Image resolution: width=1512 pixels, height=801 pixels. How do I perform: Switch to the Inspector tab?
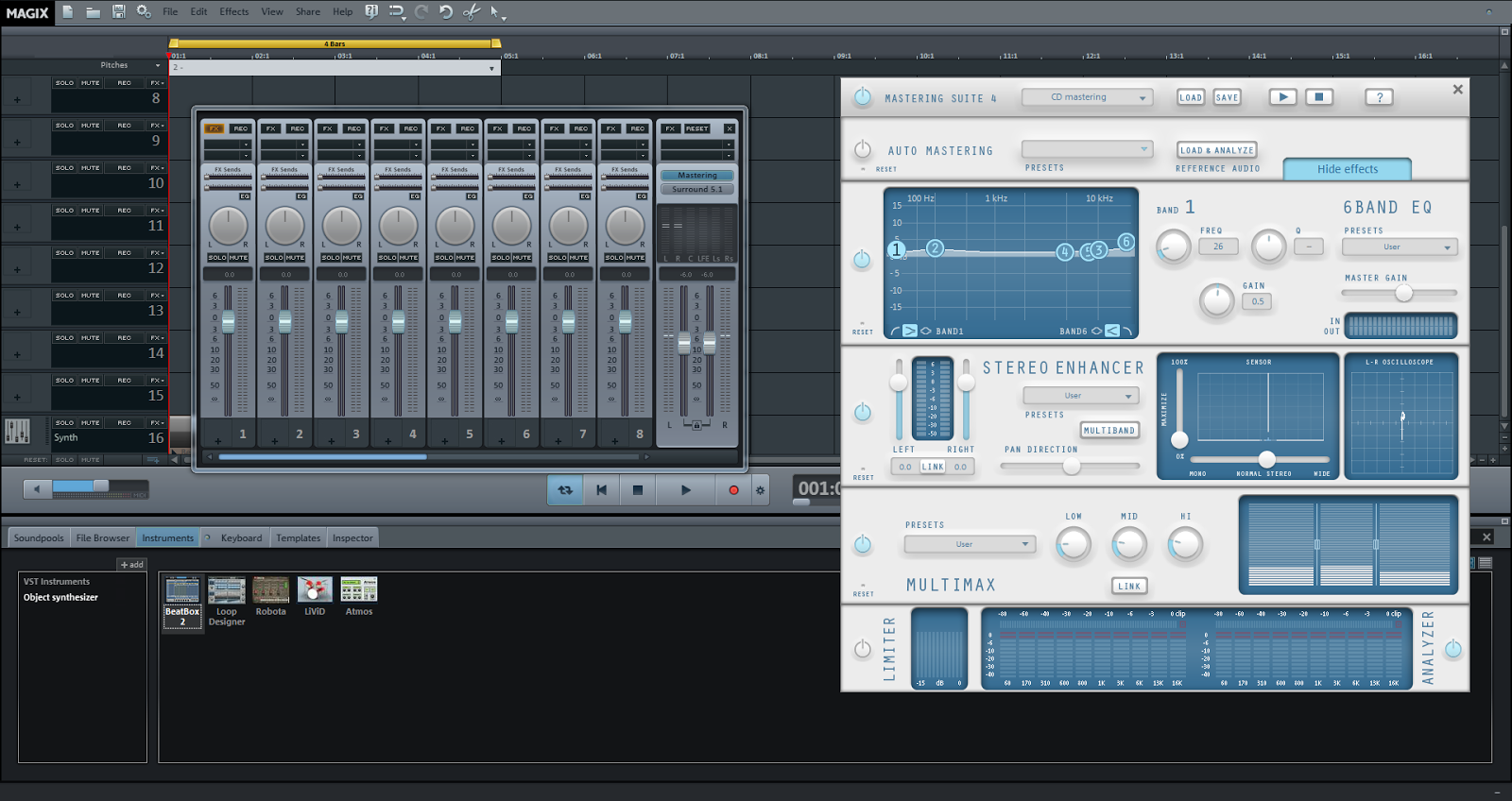pyautogui.click(x=352, y=537)
